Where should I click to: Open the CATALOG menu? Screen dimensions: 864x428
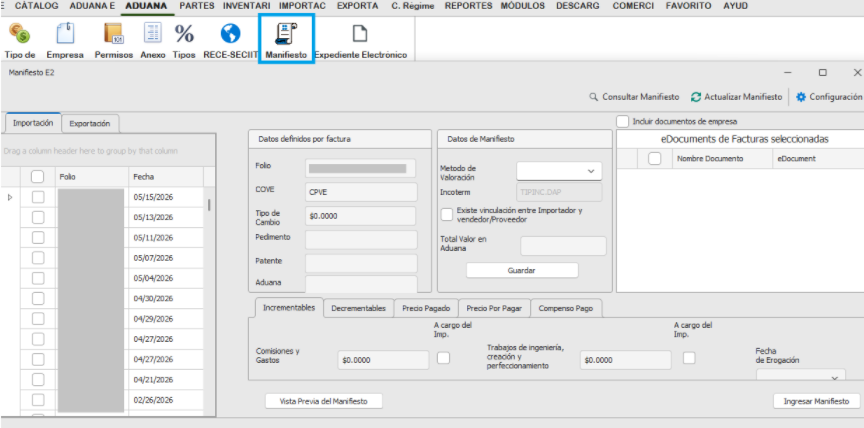point(36,6)
